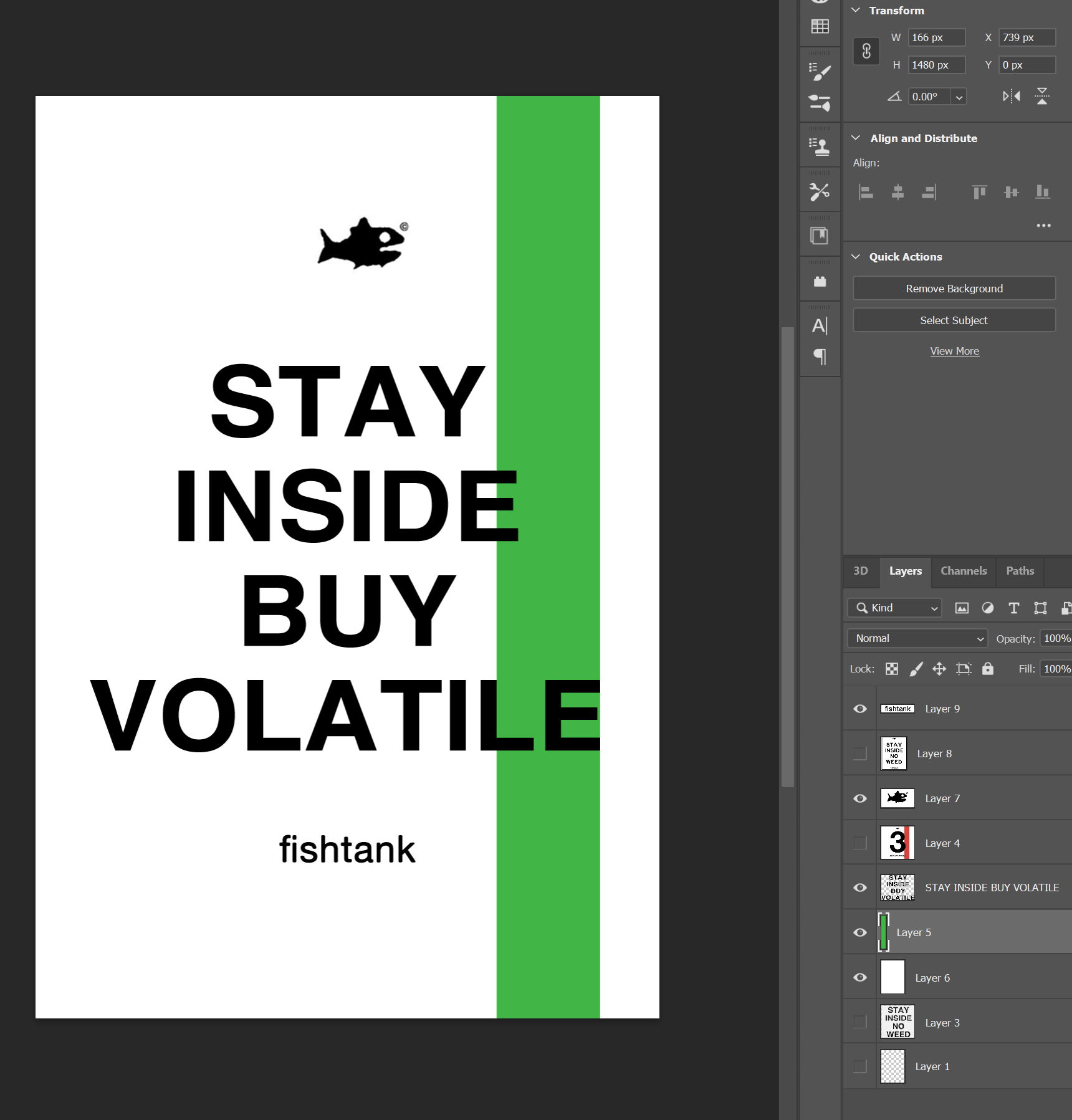Filter layers by type layers icon

pos(1014,608)
